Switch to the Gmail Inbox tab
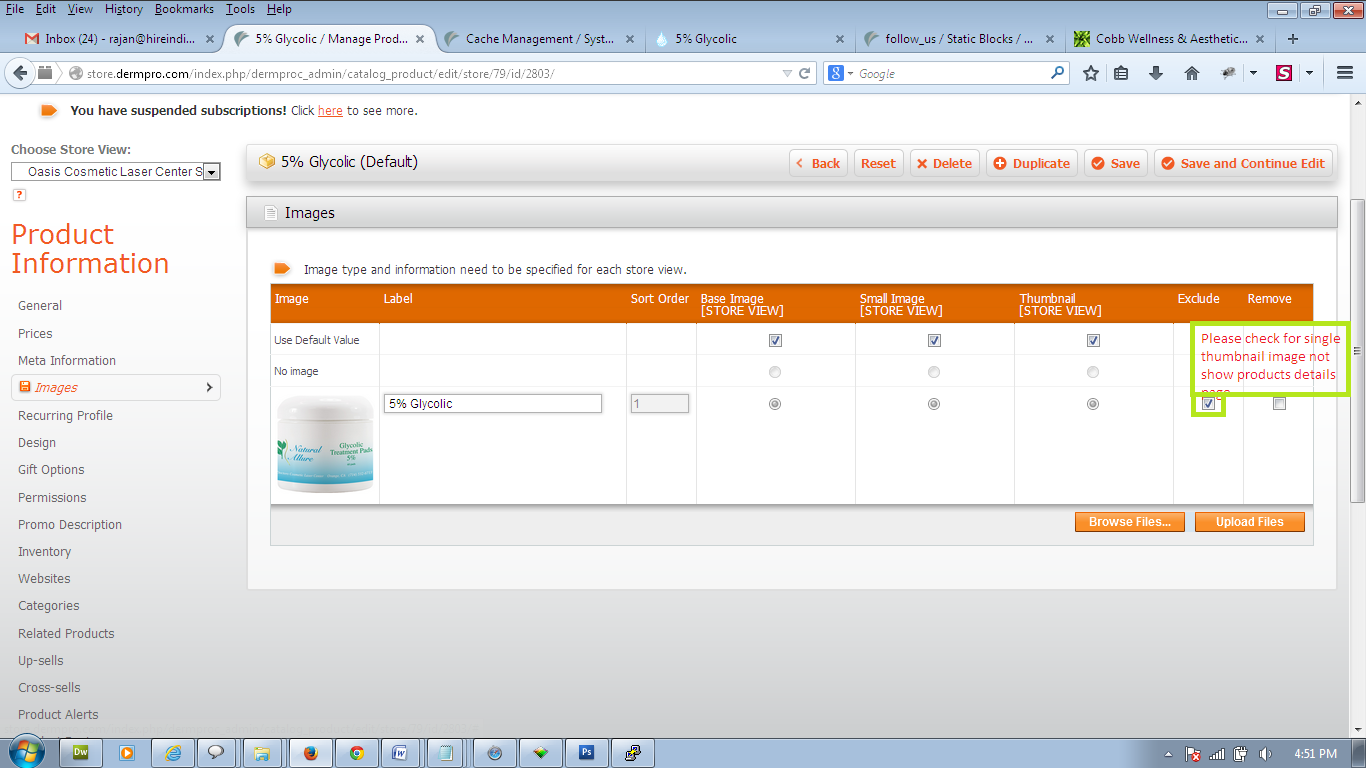 click(x=117, y=39)
